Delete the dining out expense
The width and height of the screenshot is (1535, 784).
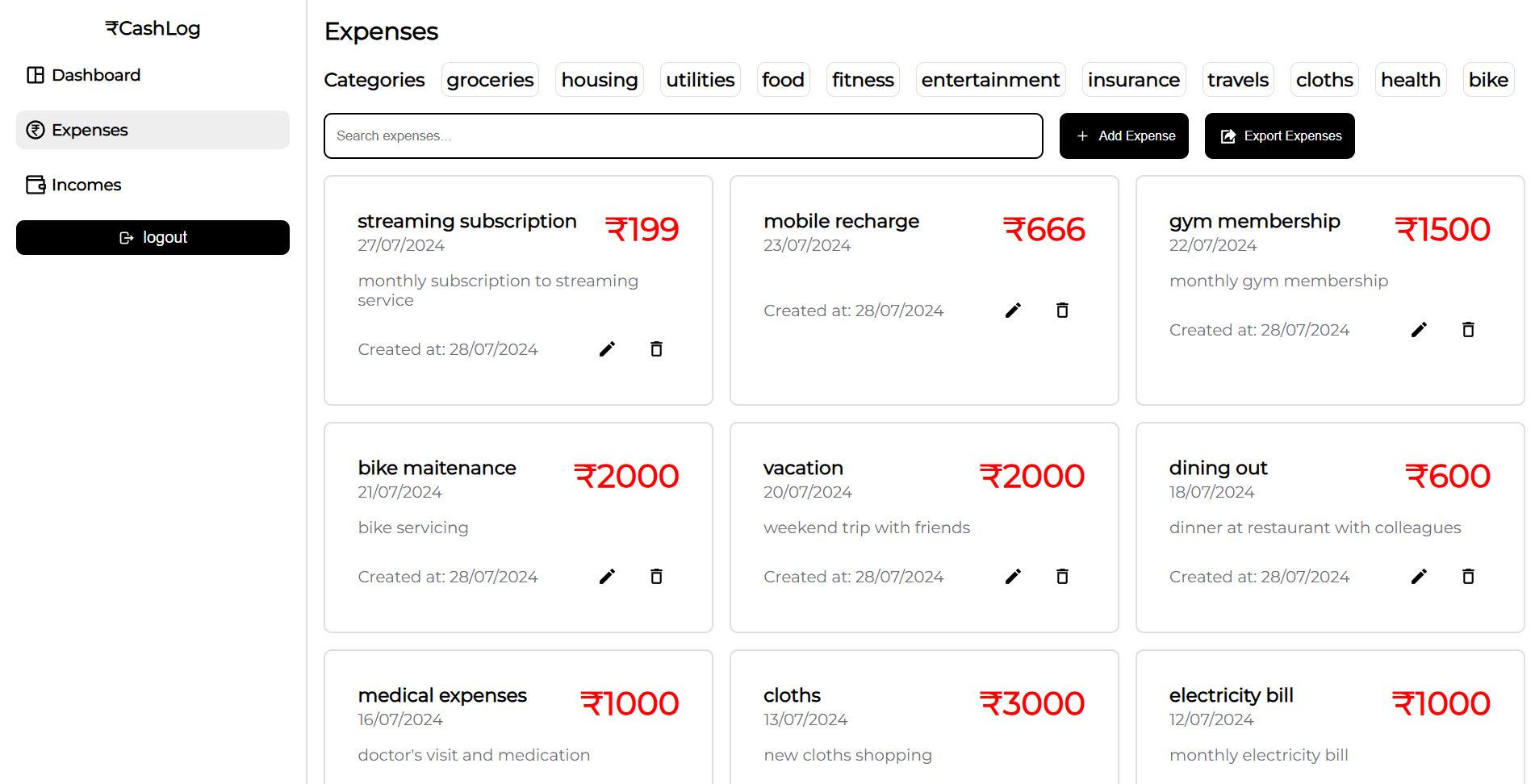1469,577
